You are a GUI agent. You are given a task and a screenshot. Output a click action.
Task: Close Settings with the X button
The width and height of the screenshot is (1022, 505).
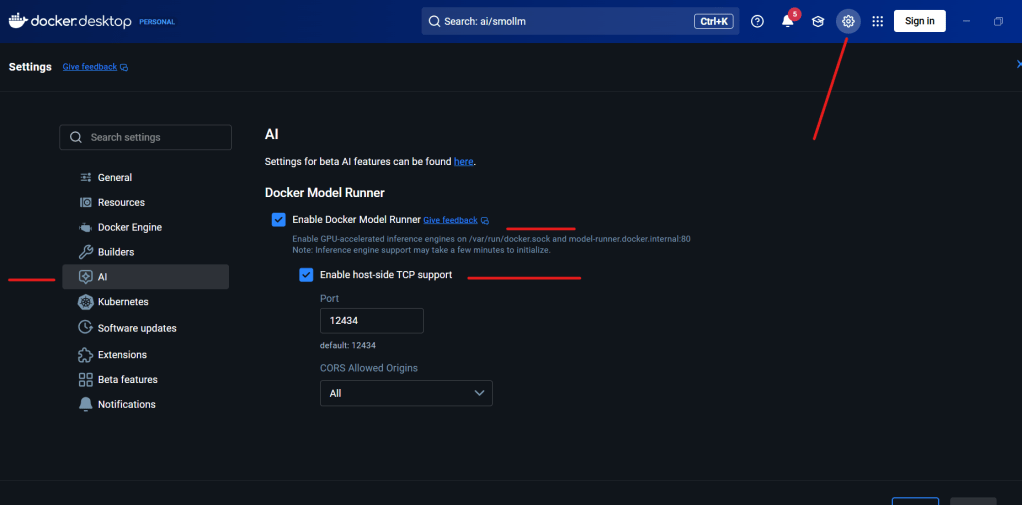point(1018,64)
